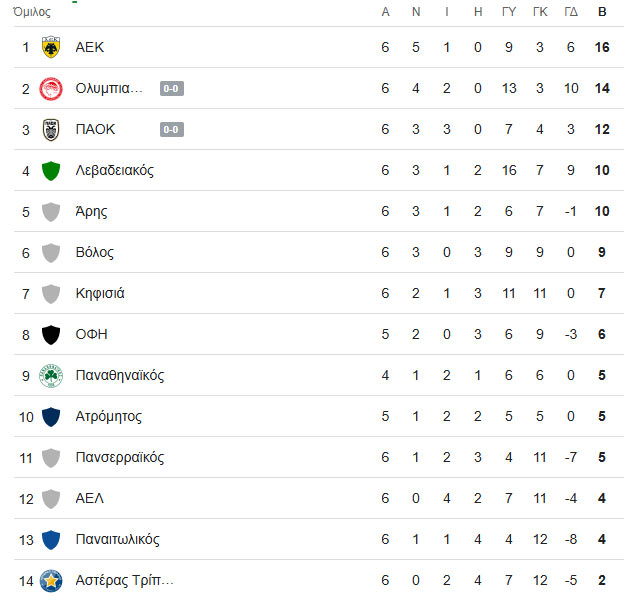Open the Λεβαδειακός team link
This screenshot has width=624, height=604.
click(114, 170)
